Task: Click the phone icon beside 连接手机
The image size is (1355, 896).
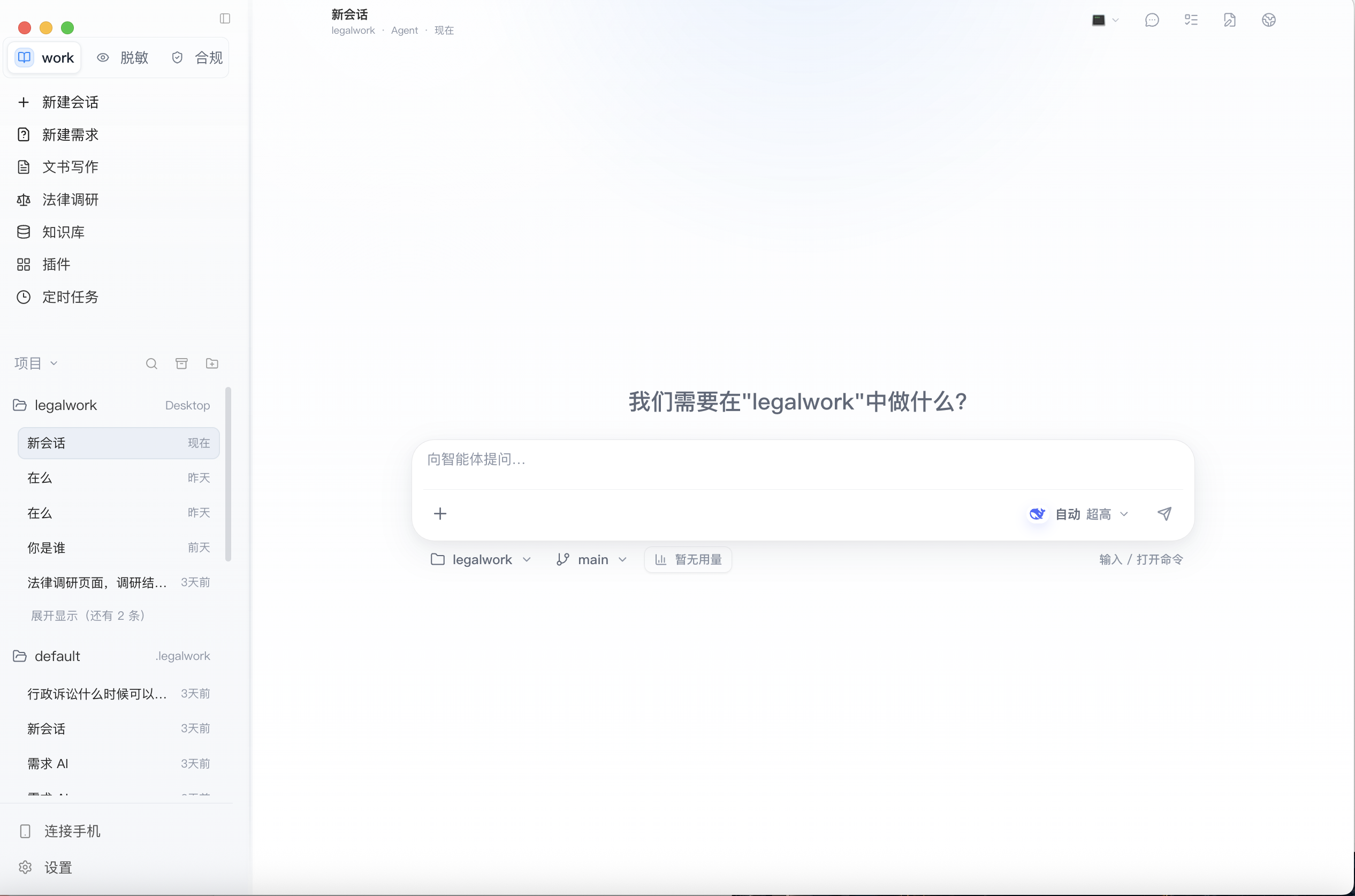Action: (x=25, y=831)
